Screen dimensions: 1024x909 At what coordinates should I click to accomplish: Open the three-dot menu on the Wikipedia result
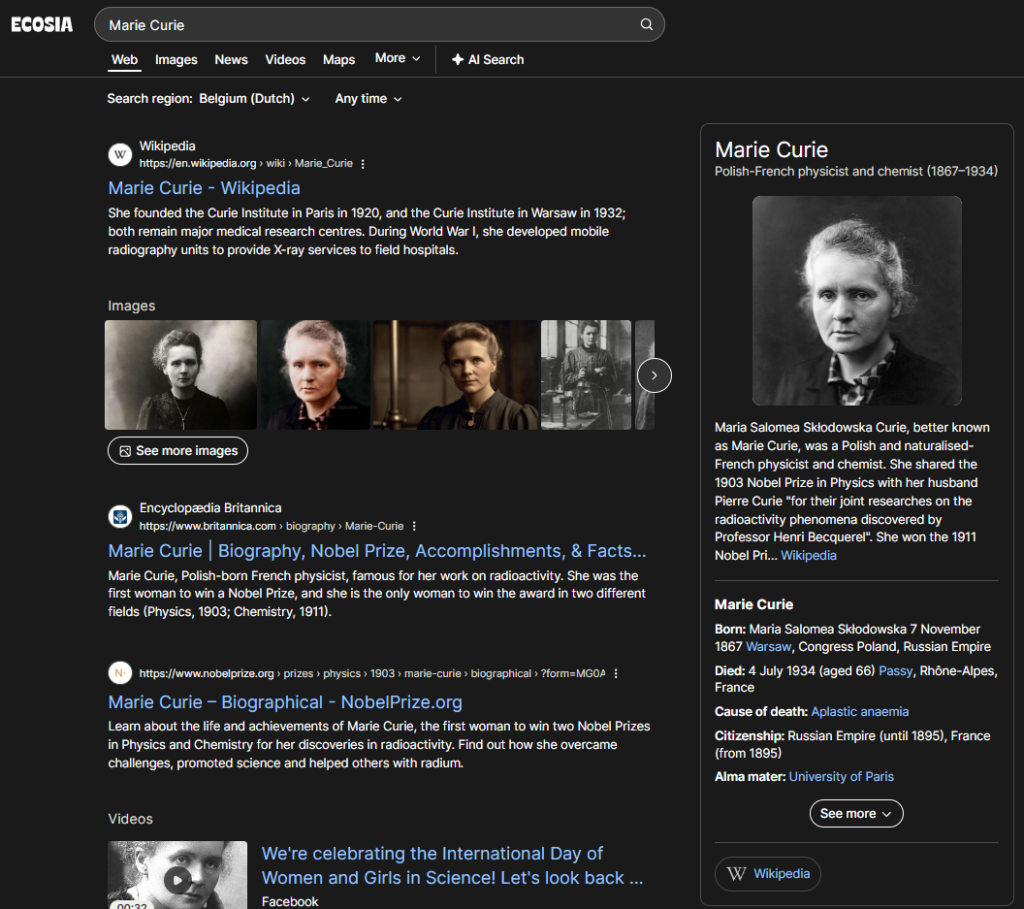coord(361,163)
